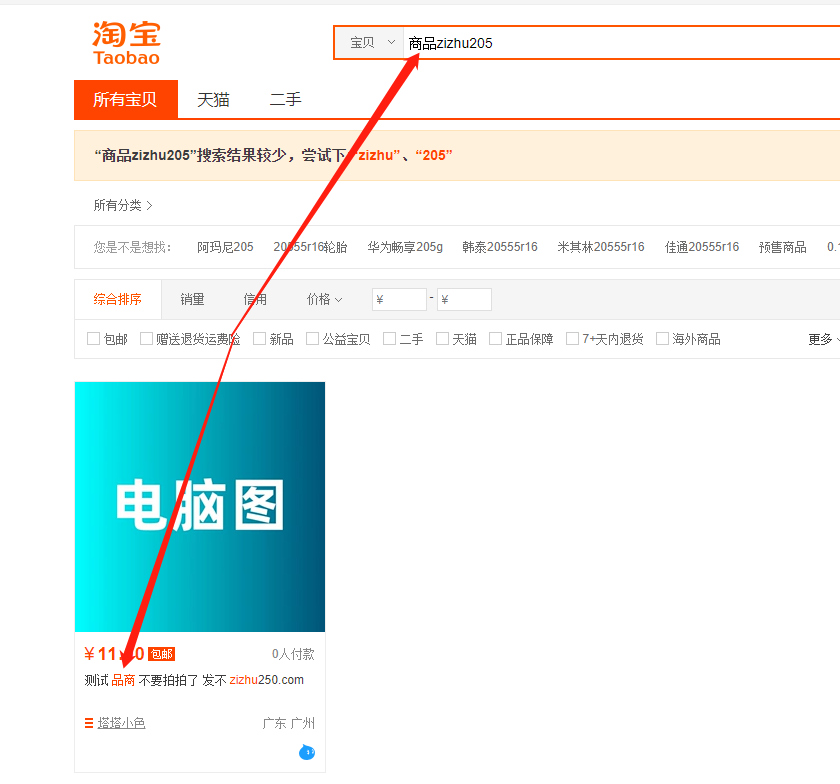
Task: Open the 电脑图 product thumbnail
Action: tap(200, 506)
